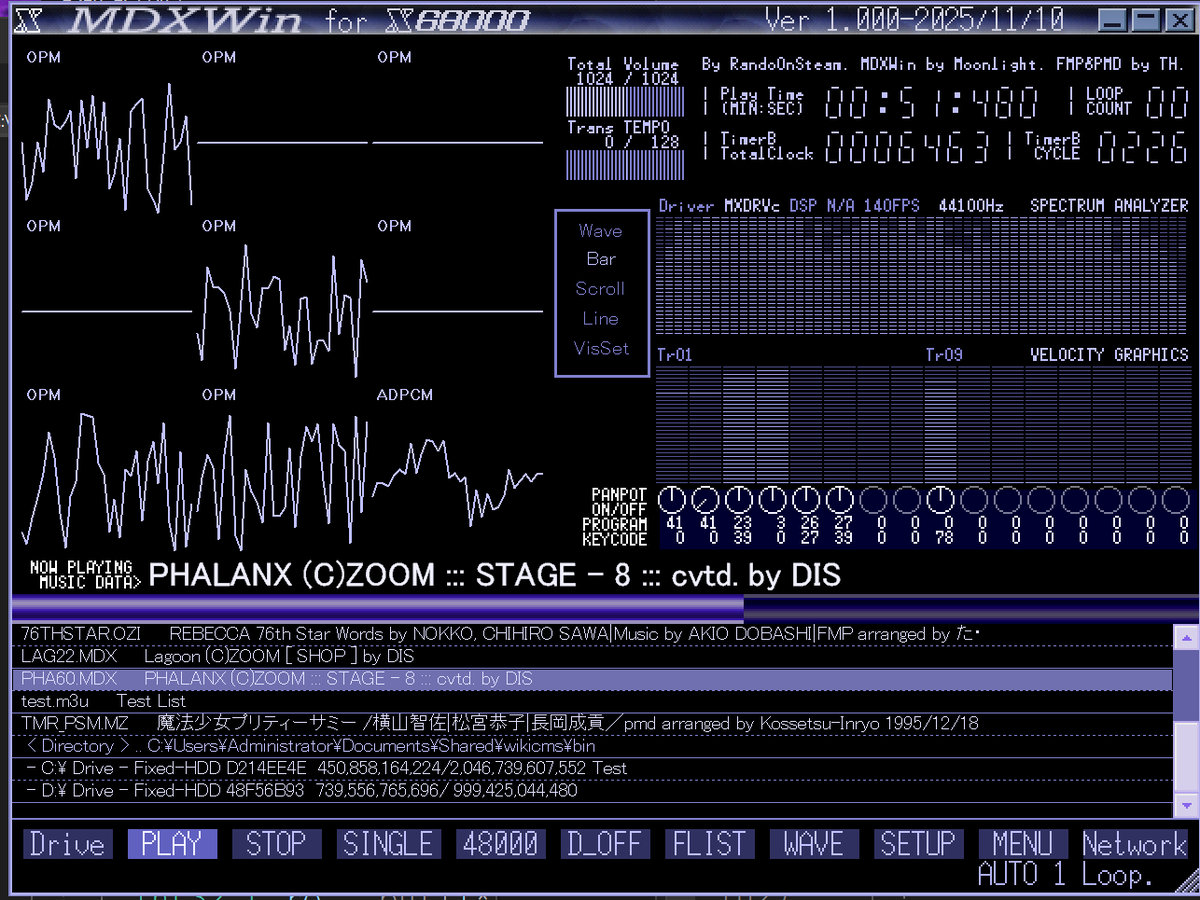
Task: Open the D:¥ Drive Fixed-HDD entry
Action: (591, 790)
